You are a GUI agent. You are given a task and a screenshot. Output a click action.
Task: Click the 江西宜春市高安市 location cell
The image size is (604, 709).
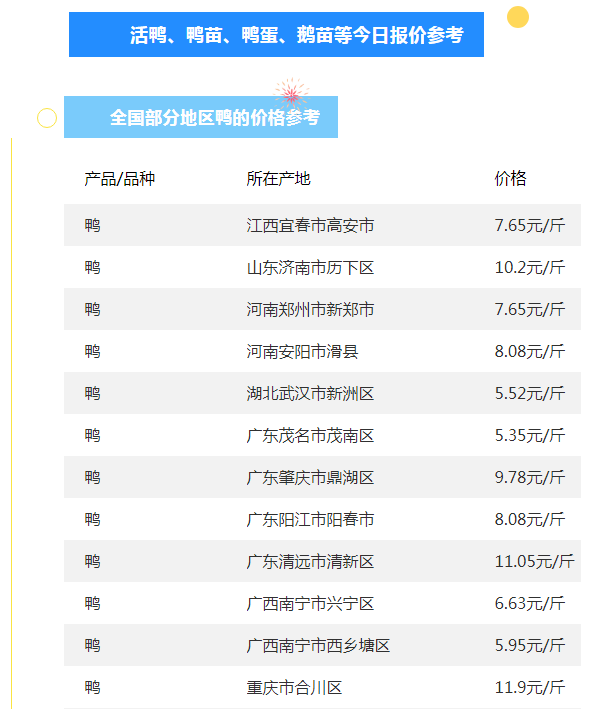310,226
